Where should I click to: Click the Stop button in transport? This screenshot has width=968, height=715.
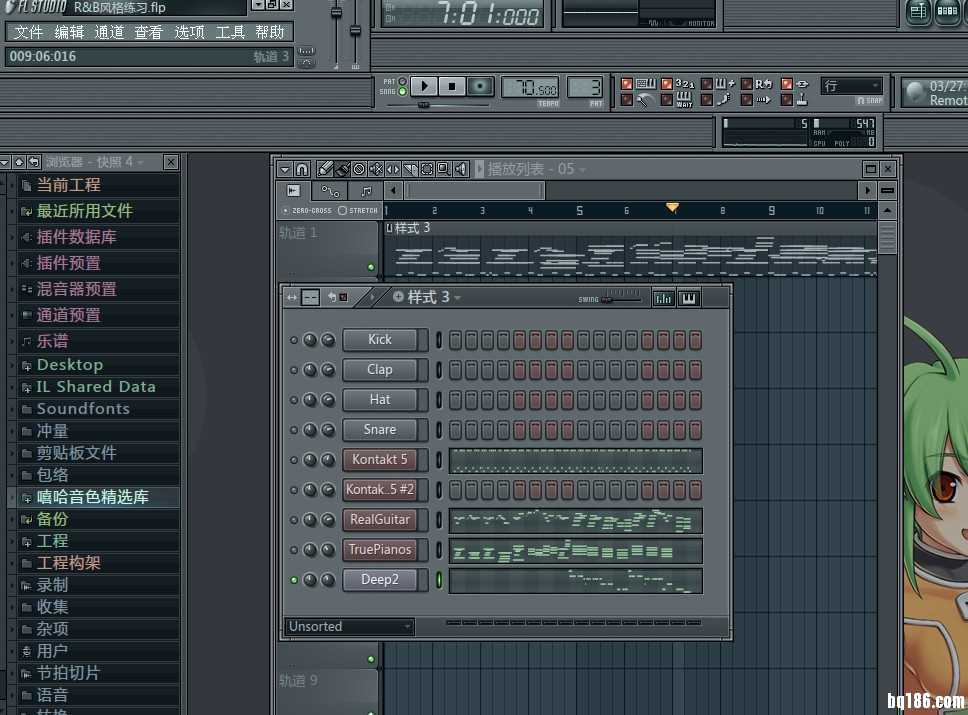[452, 87]
